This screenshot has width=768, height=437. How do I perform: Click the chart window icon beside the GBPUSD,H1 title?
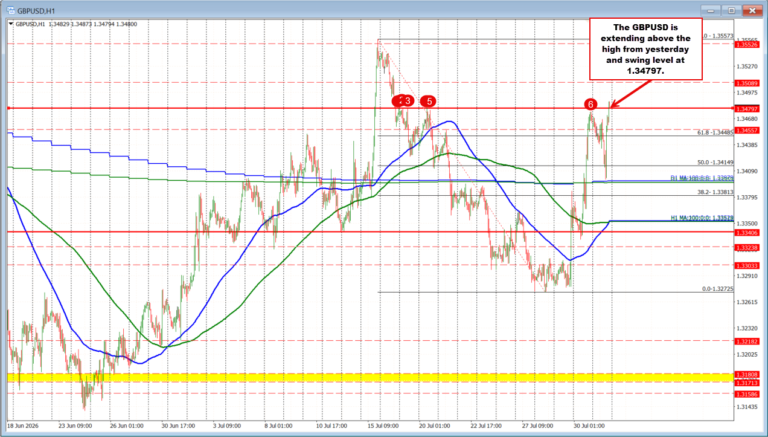point(9,10)
